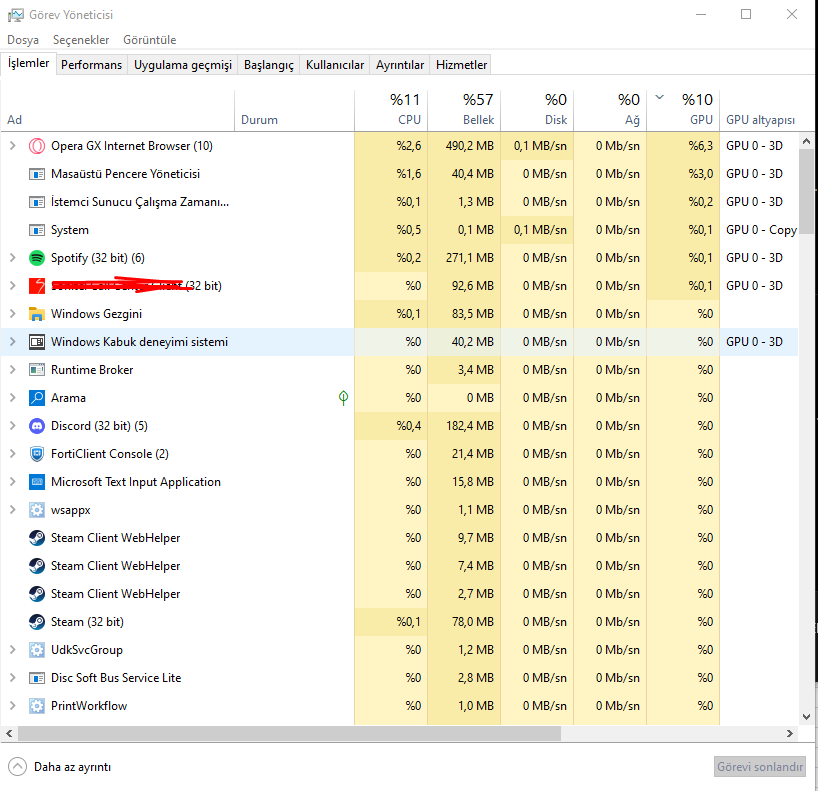This screenshot has width=818, height=791.
Task: Expand the Runtime Broker process
Action: pos(13,370)
